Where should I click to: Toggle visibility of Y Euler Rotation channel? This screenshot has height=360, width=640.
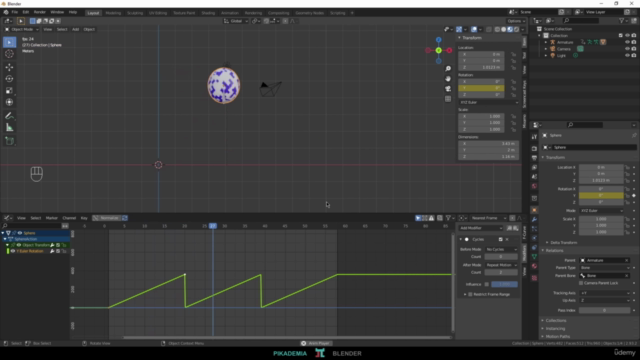tap(13, 251)
